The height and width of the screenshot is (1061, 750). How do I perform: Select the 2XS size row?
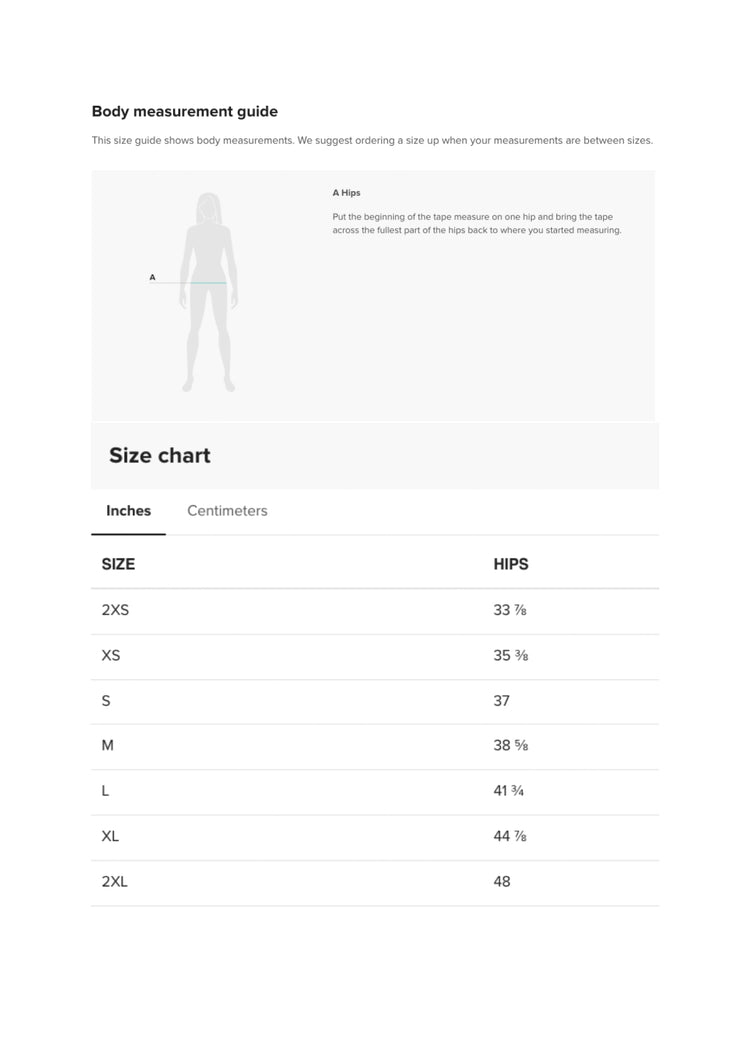click(375, 611)
